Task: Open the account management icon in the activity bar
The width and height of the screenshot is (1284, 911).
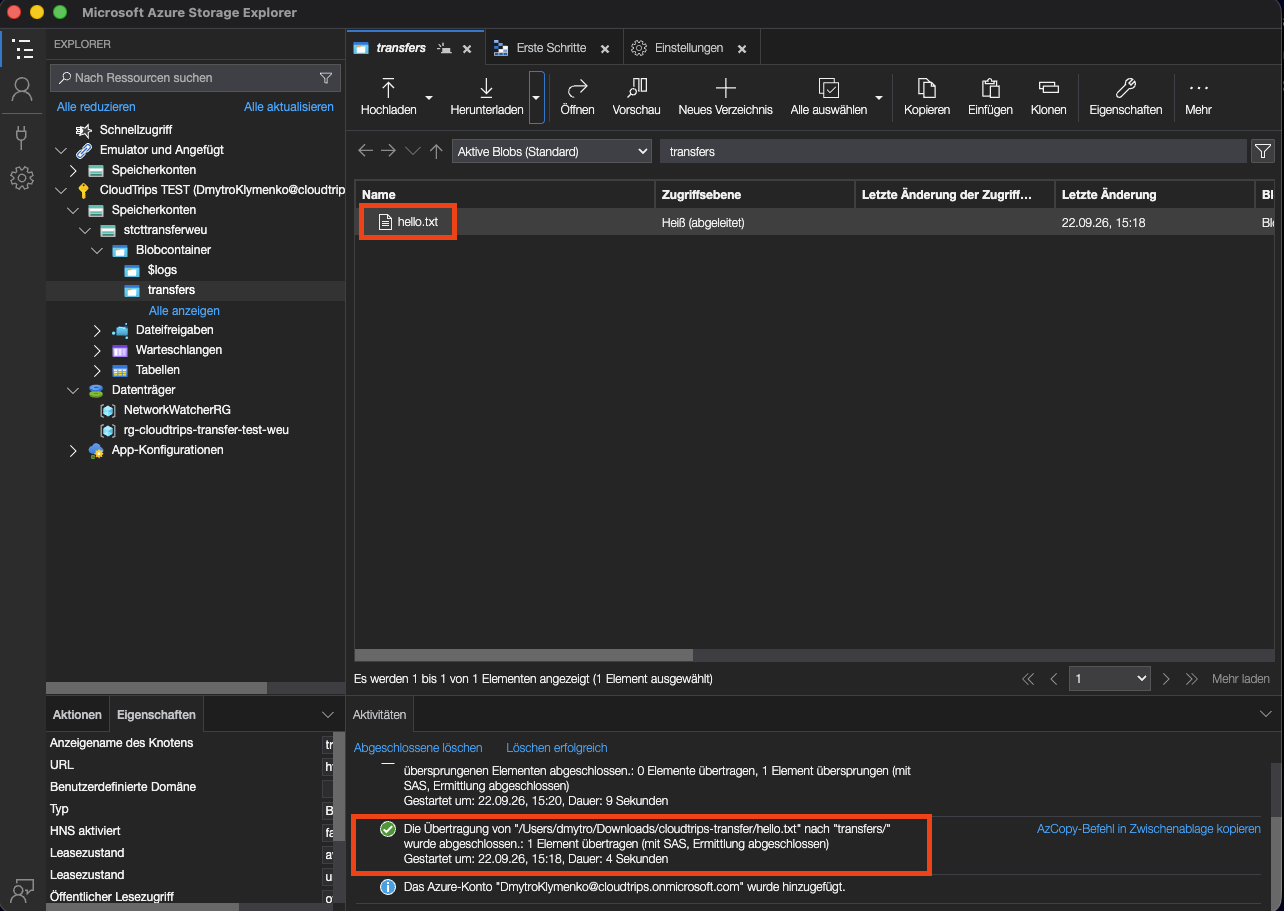Action: [x=22, y=90]
